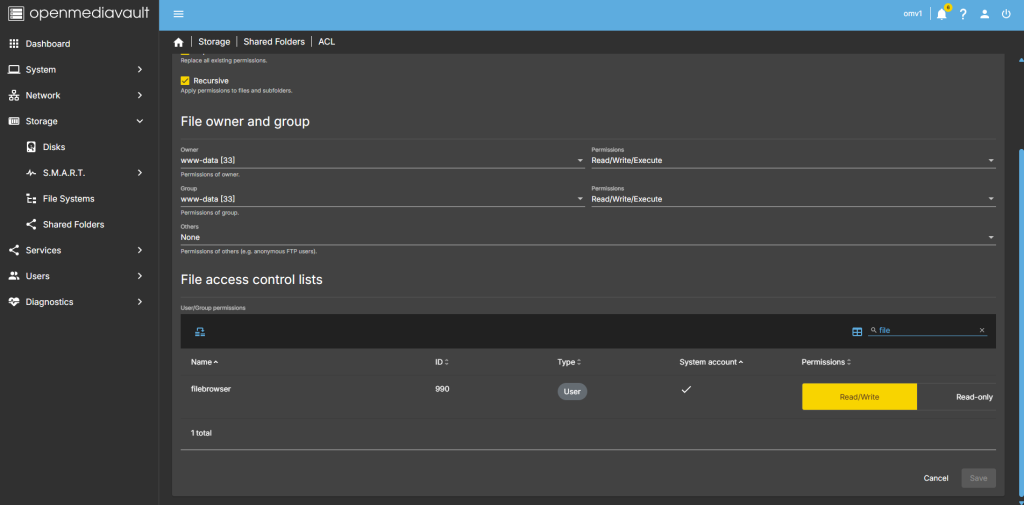The width and height of the screenshot is (1024, 505).
Task: Open the user account icon
Action: (984, 14)
